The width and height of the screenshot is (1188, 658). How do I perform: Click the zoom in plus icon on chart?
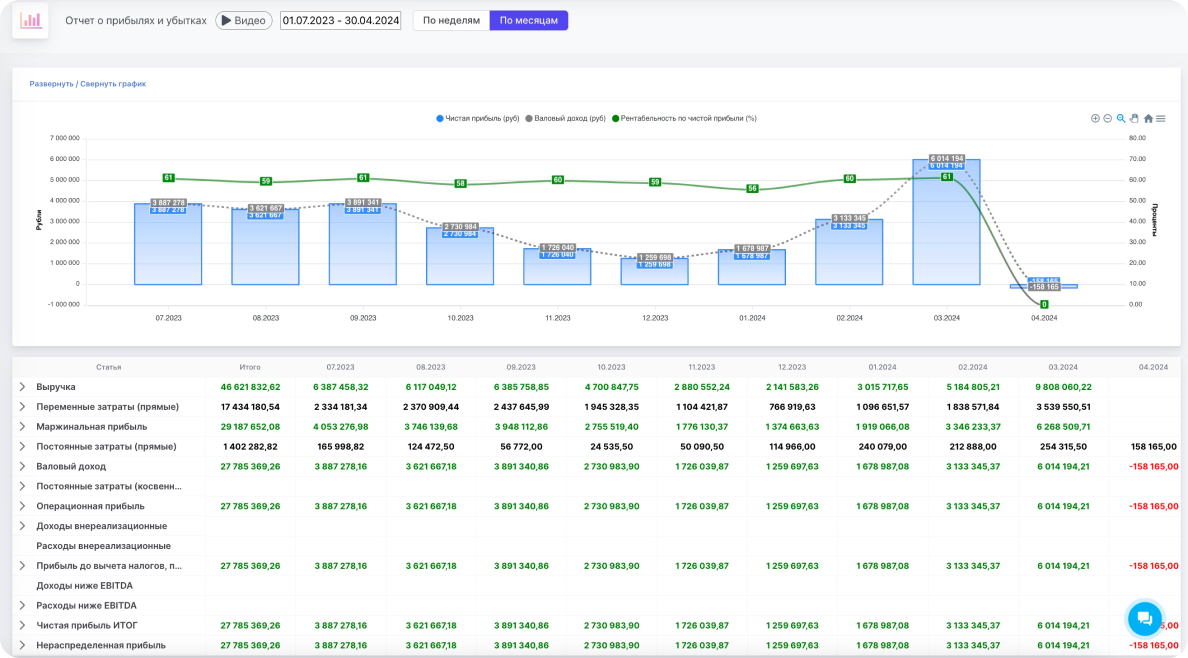point(1095,118)
